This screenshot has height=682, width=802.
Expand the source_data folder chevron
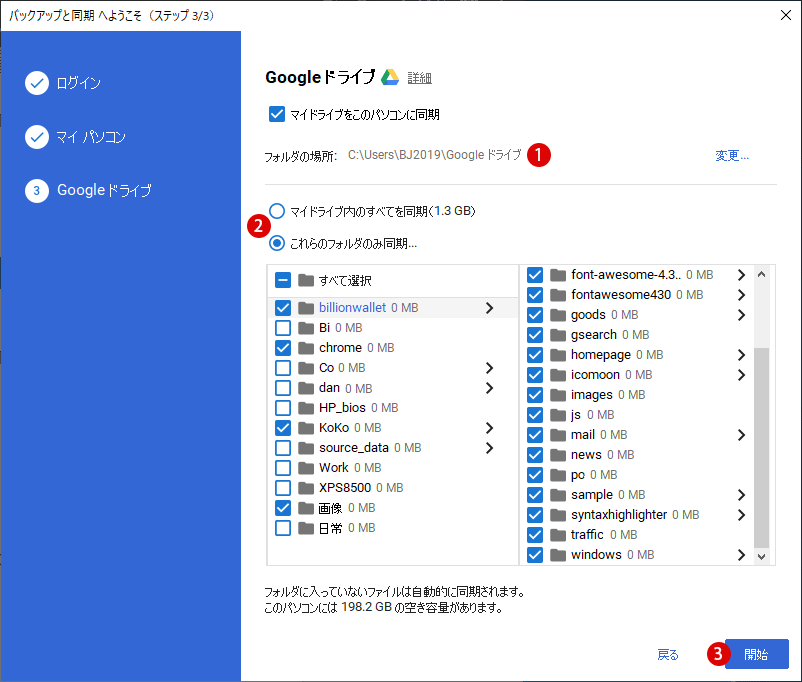coord(489,448)
